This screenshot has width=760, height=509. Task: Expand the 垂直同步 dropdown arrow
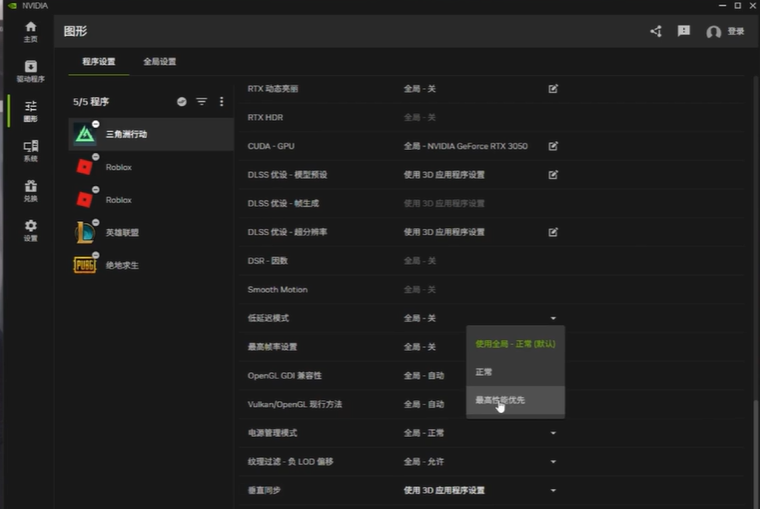[553, 491]
